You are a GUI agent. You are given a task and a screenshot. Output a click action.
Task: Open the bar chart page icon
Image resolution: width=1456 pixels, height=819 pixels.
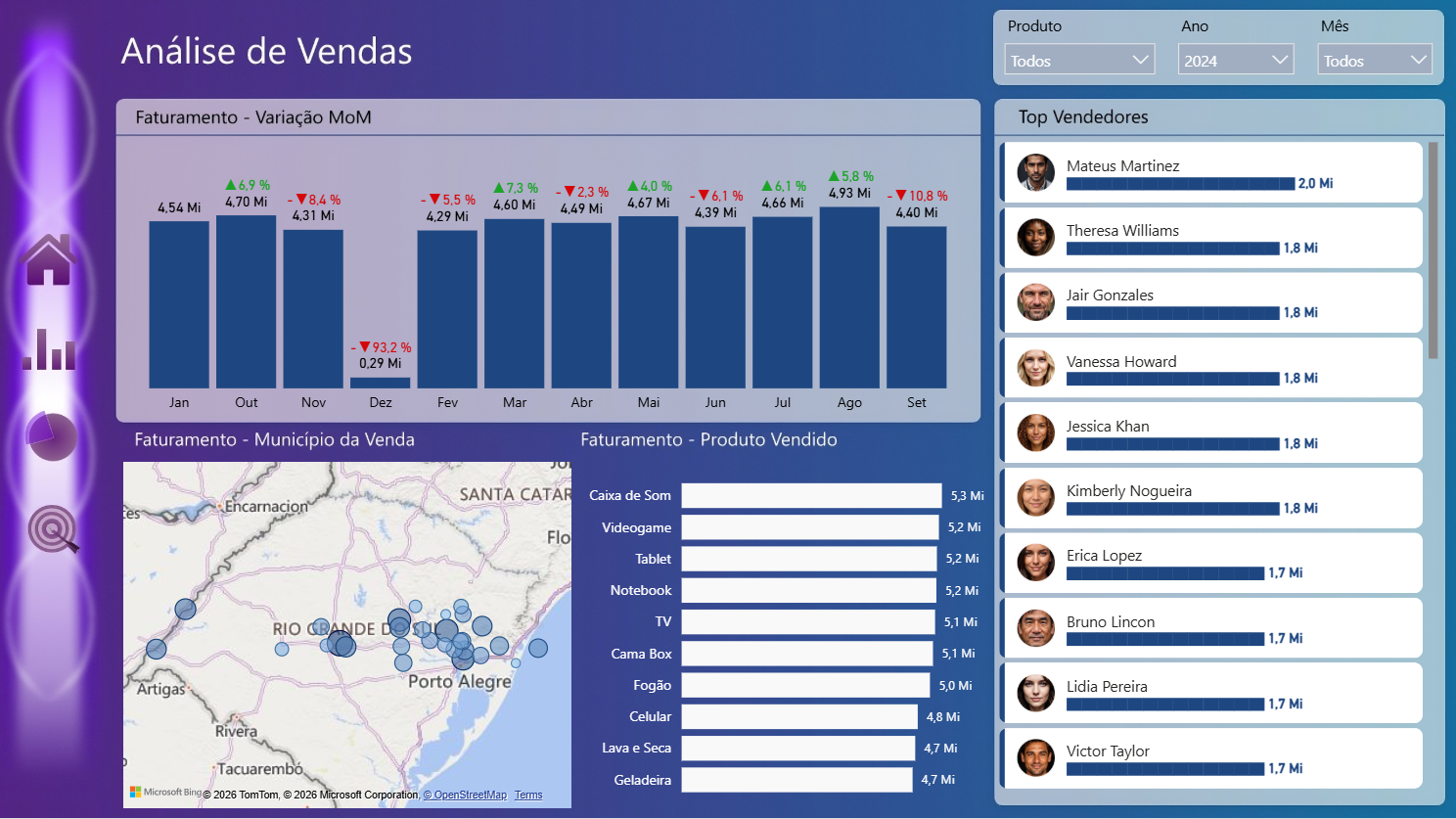tap(49, 349)
